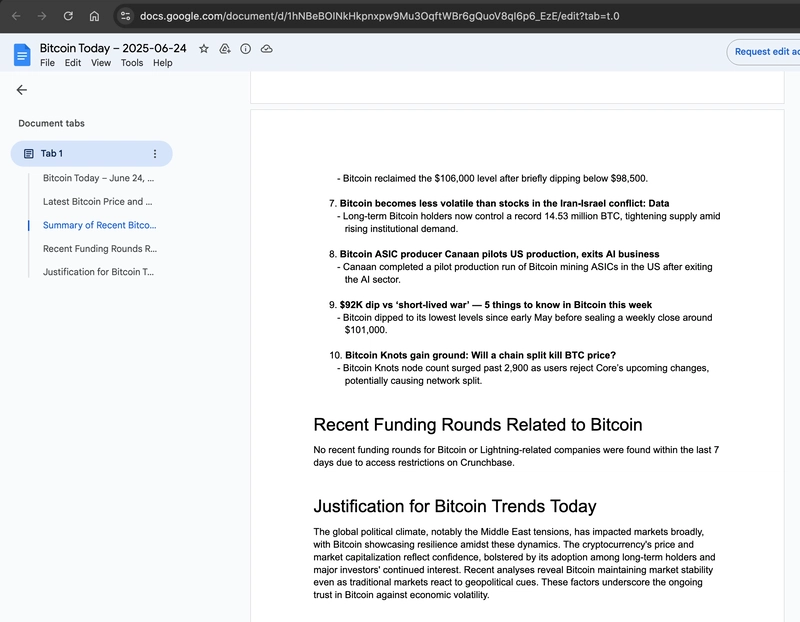Check the cloud save status icon
This screenshot has width=800, height=622.
click(x=266, y=49)
